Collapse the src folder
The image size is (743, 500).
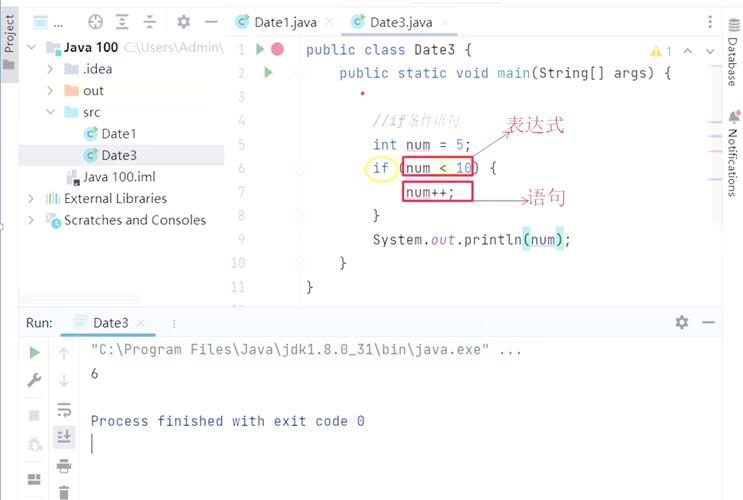[x=51, y=112]
